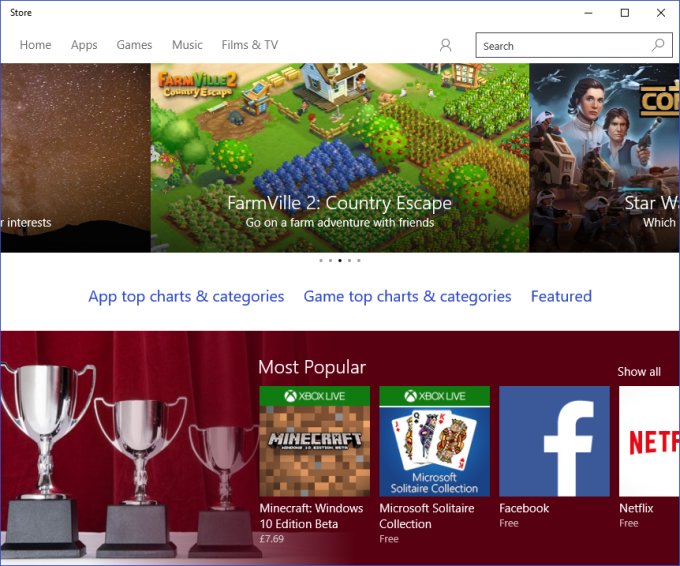
Task: Switch to the Games tab
Action: (x=134, y=45)
